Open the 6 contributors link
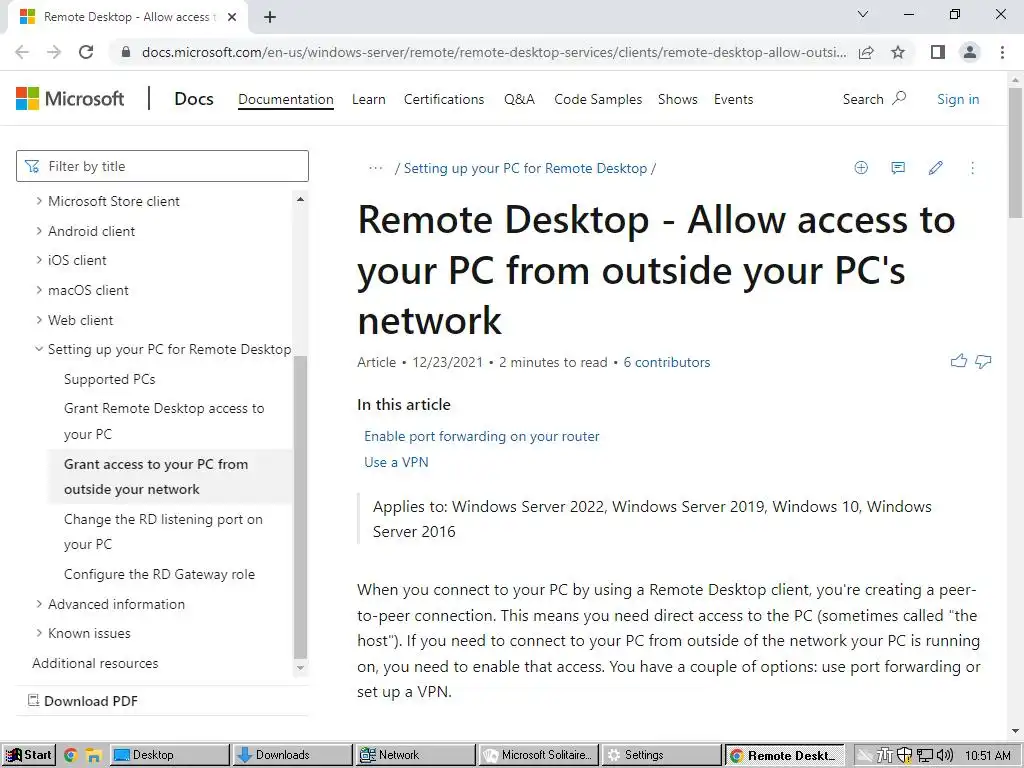Viewport: 1024px width, 768px height. (667, 362)
